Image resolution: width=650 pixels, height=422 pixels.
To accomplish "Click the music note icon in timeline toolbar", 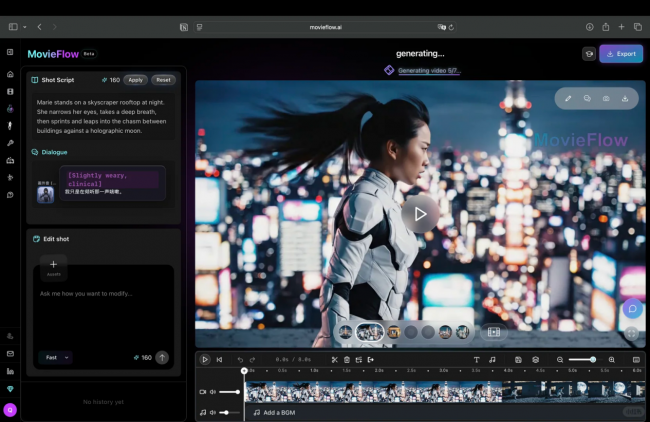I will pyautogui.click(x=492, y=359).
